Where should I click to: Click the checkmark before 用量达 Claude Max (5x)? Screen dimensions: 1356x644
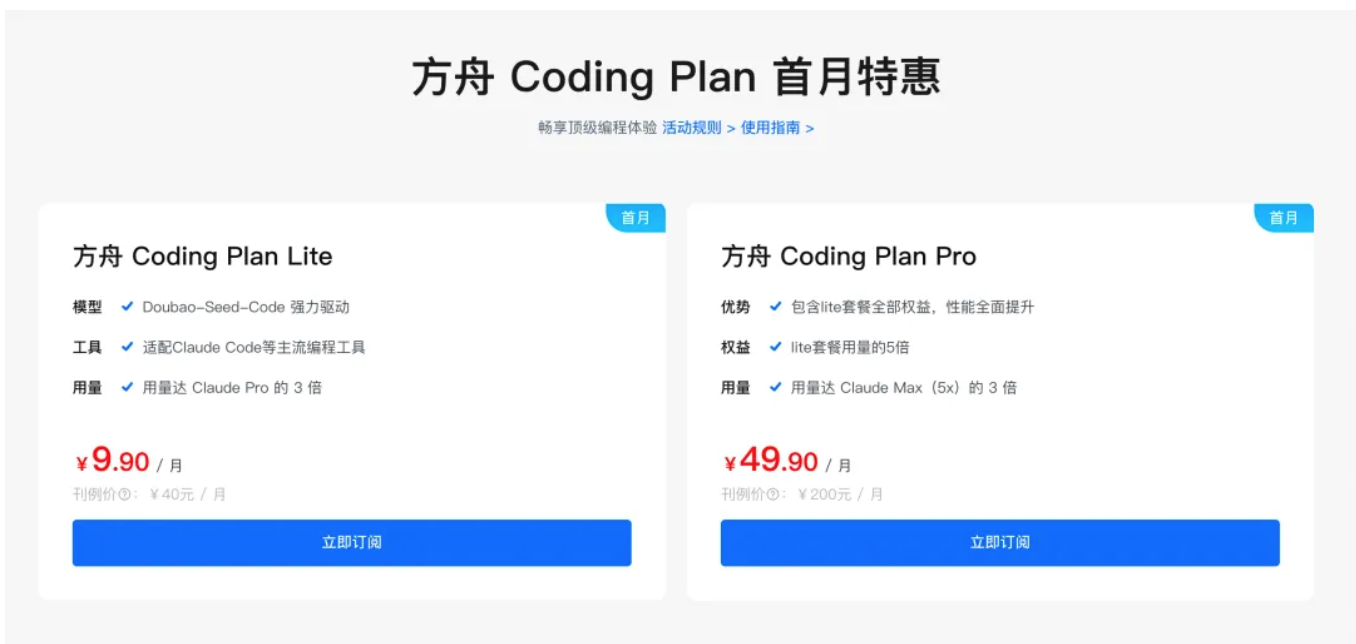775,387
